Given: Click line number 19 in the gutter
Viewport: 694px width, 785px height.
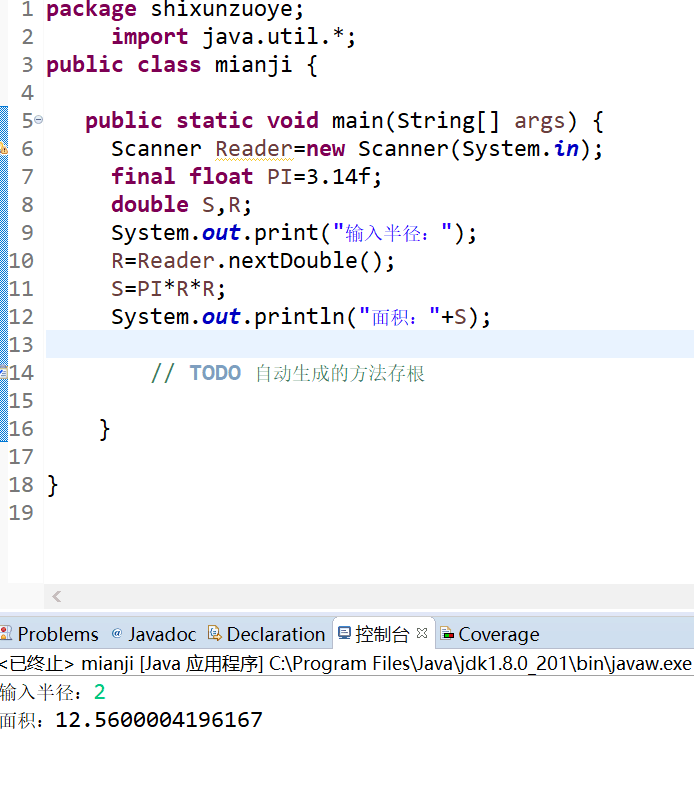Looking at the screenshot, I should point(21,513).
